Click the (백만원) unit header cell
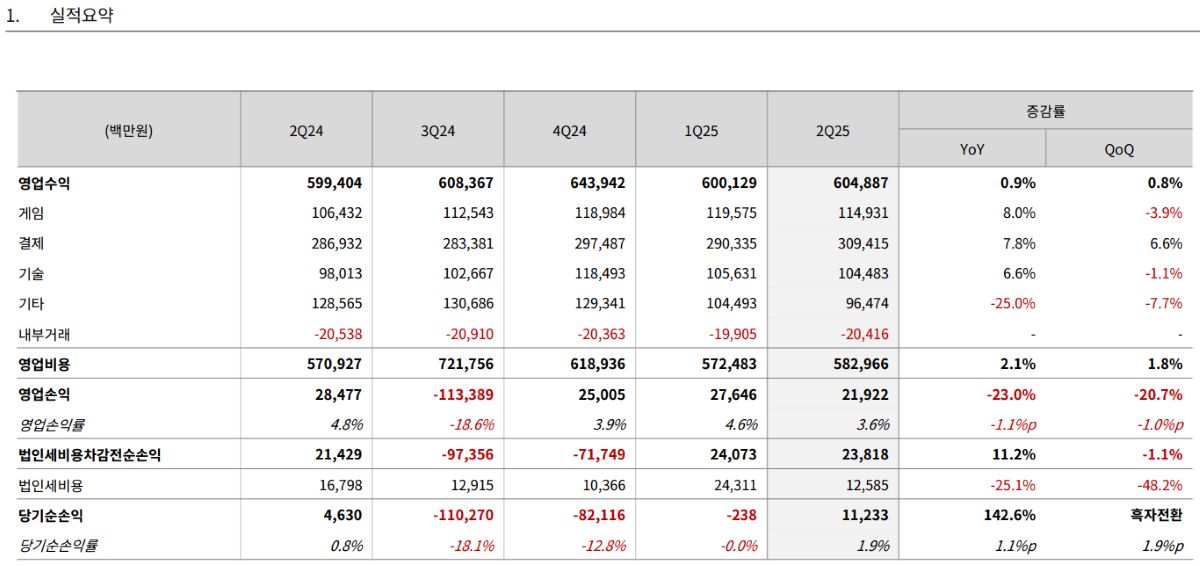Image resolution: width=1200 pixels, height=566 pixels. click(128, 130)
